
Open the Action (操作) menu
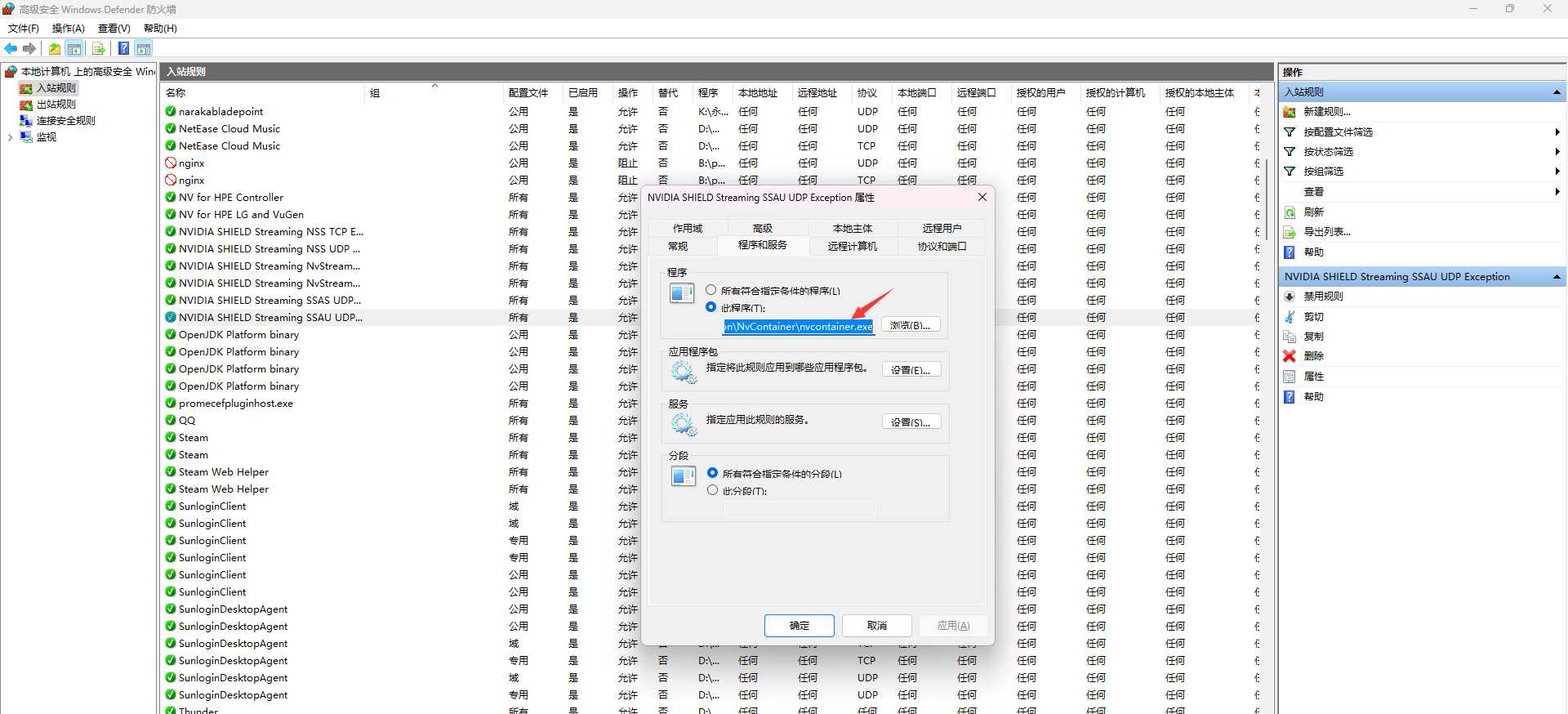pos(68,29)
